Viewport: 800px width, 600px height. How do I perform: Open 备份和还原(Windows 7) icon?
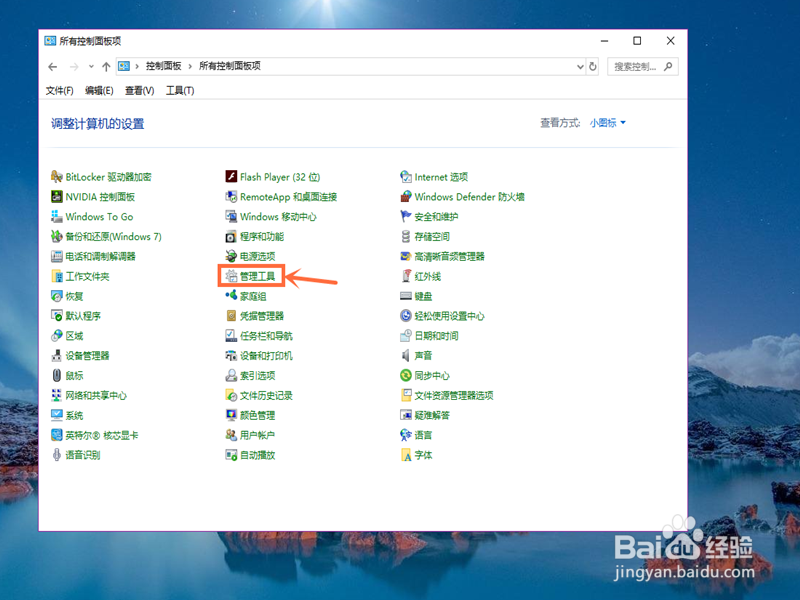[57, 236]
